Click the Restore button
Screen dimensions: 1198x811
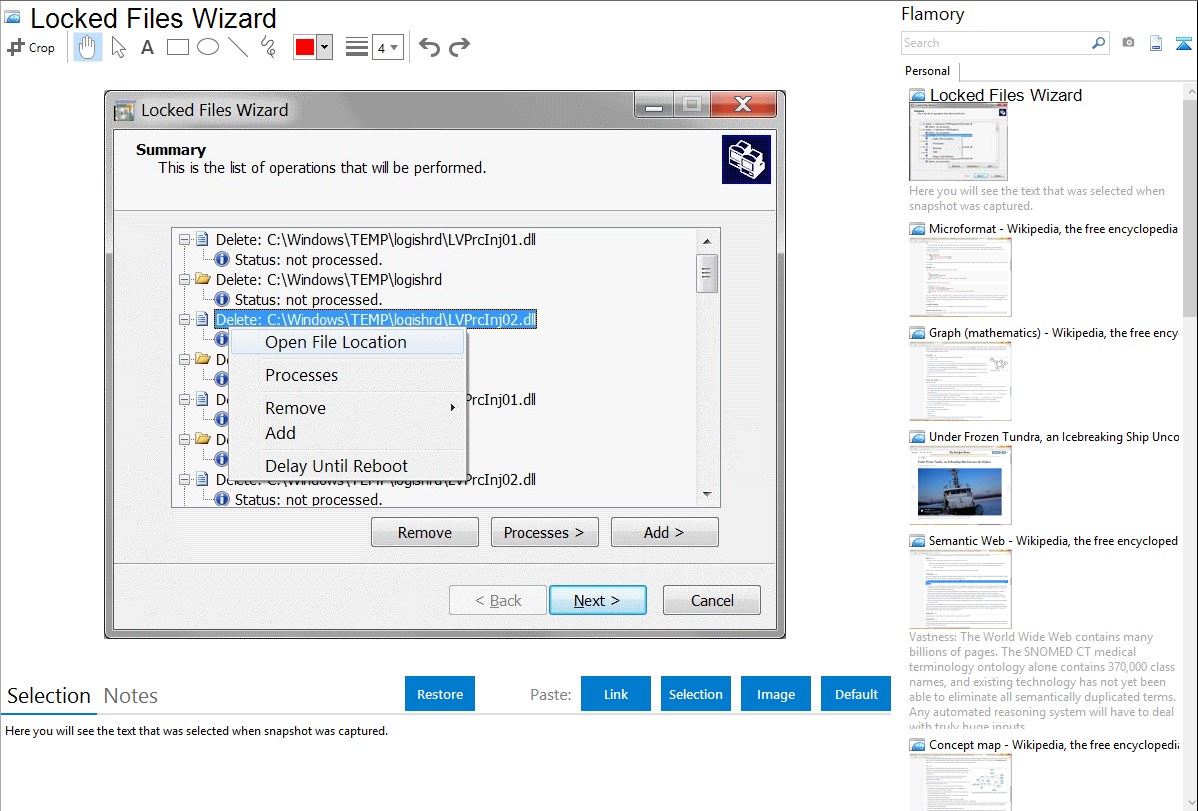pos(440,694)
